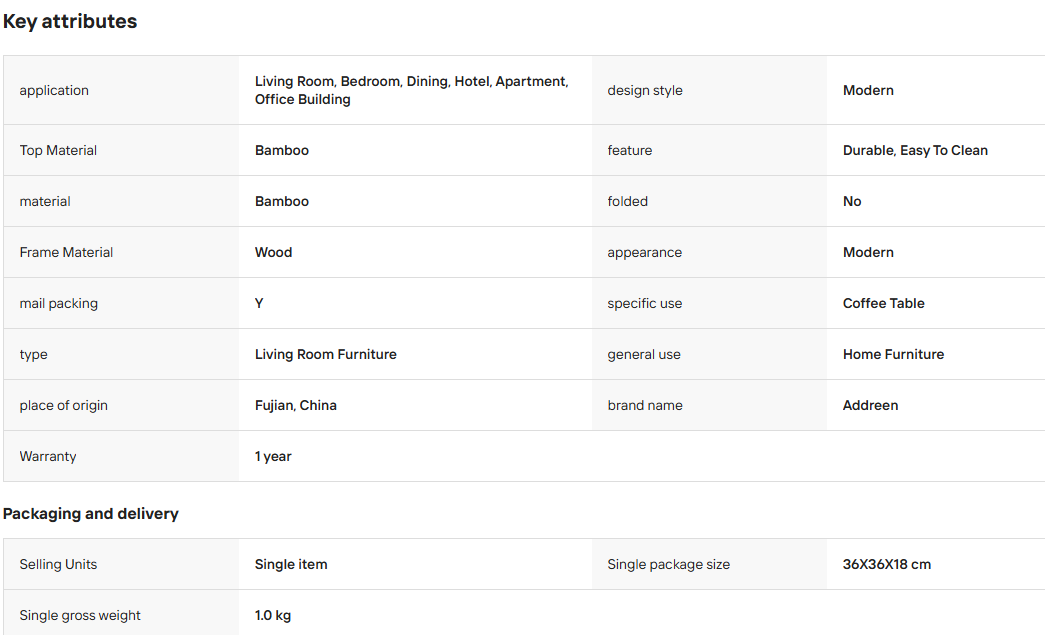Click the brand name Addreen
Viewport: 1045px width, 635px height.
(870, 405)
